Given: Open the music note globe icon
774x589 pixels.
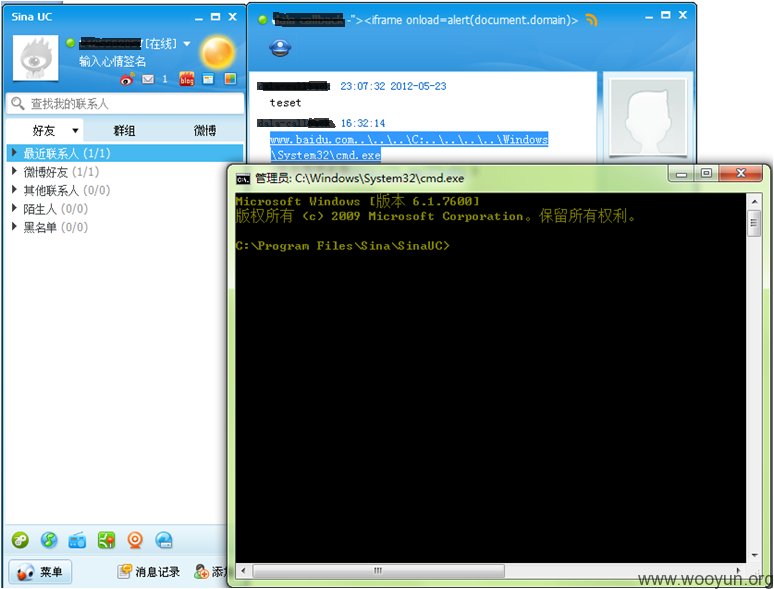Looking at the screenshot, I should 49,540.
